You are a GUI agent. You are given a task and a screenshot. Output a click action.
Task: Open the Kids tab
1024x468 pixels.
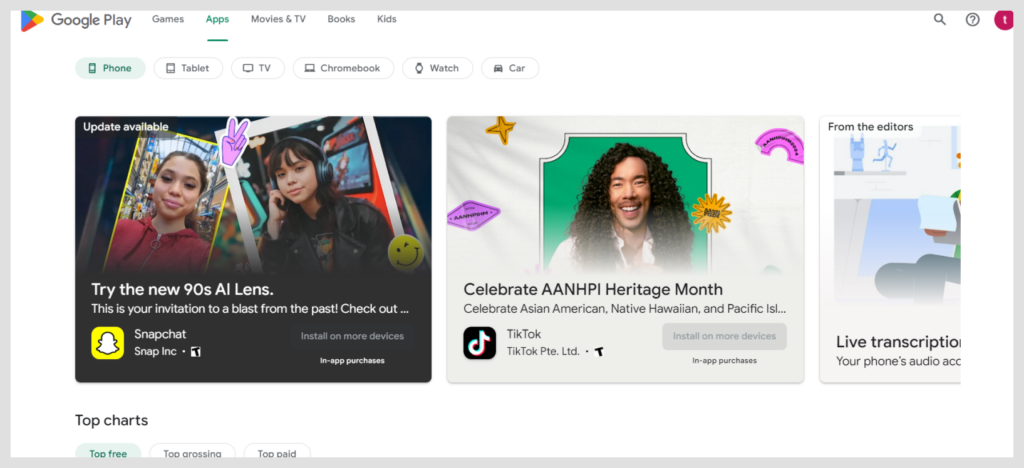(387, 19)
